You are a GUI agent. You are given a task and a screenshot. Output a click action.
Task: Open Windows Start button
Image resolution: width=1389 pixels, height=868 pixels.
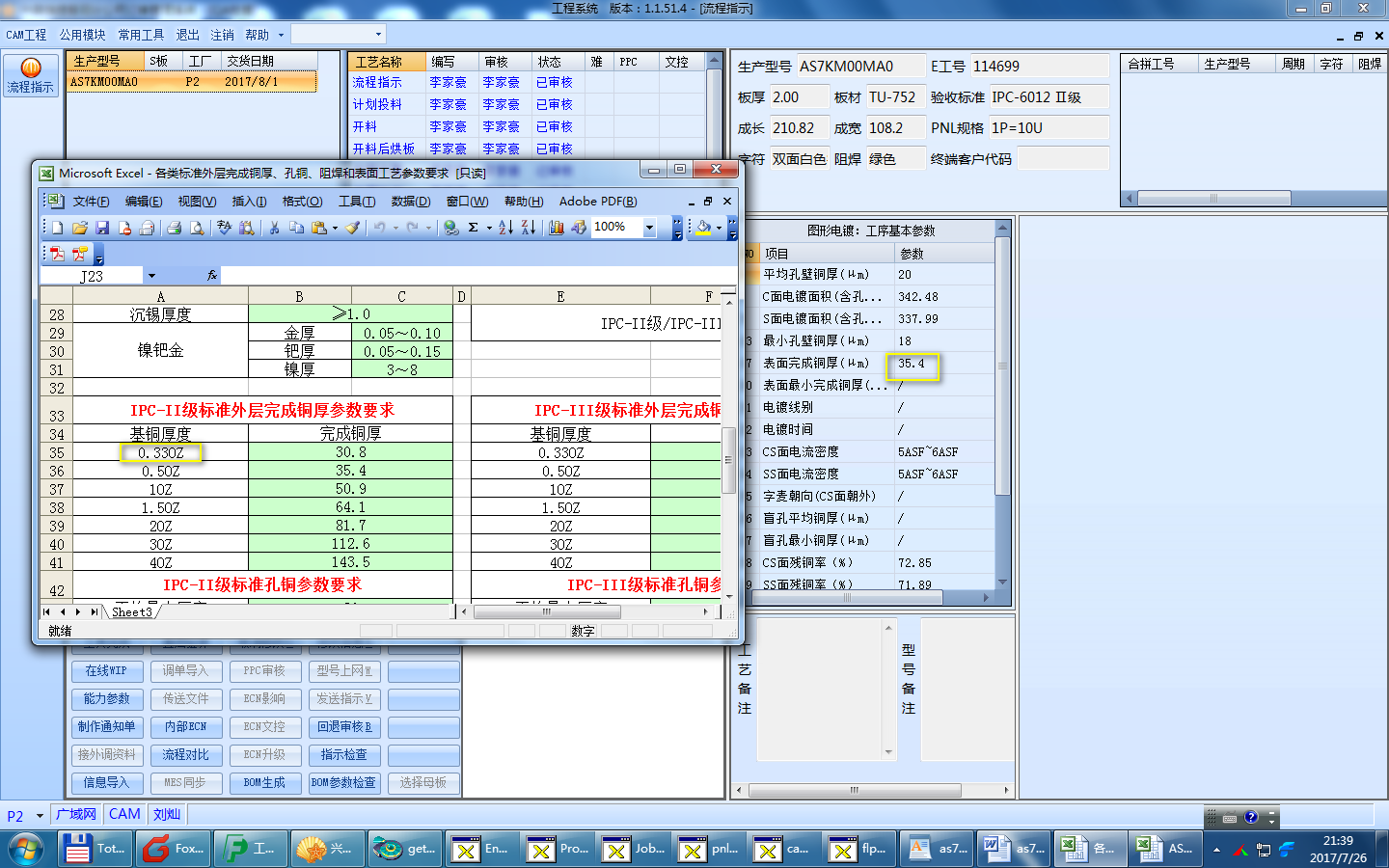(27, 849)
